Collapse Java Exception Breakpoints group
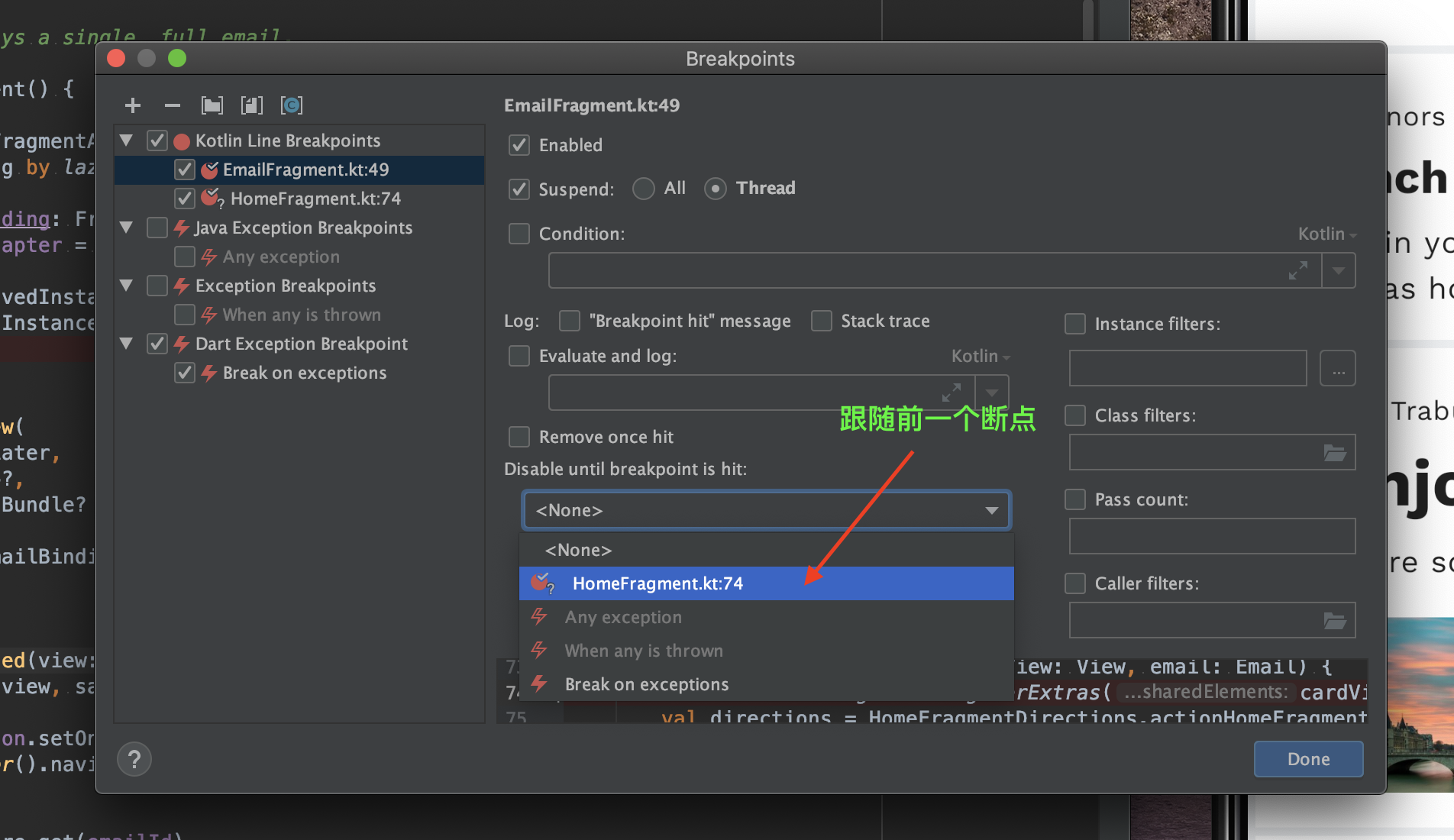1454x840 pixels. [x=127, y=228]
